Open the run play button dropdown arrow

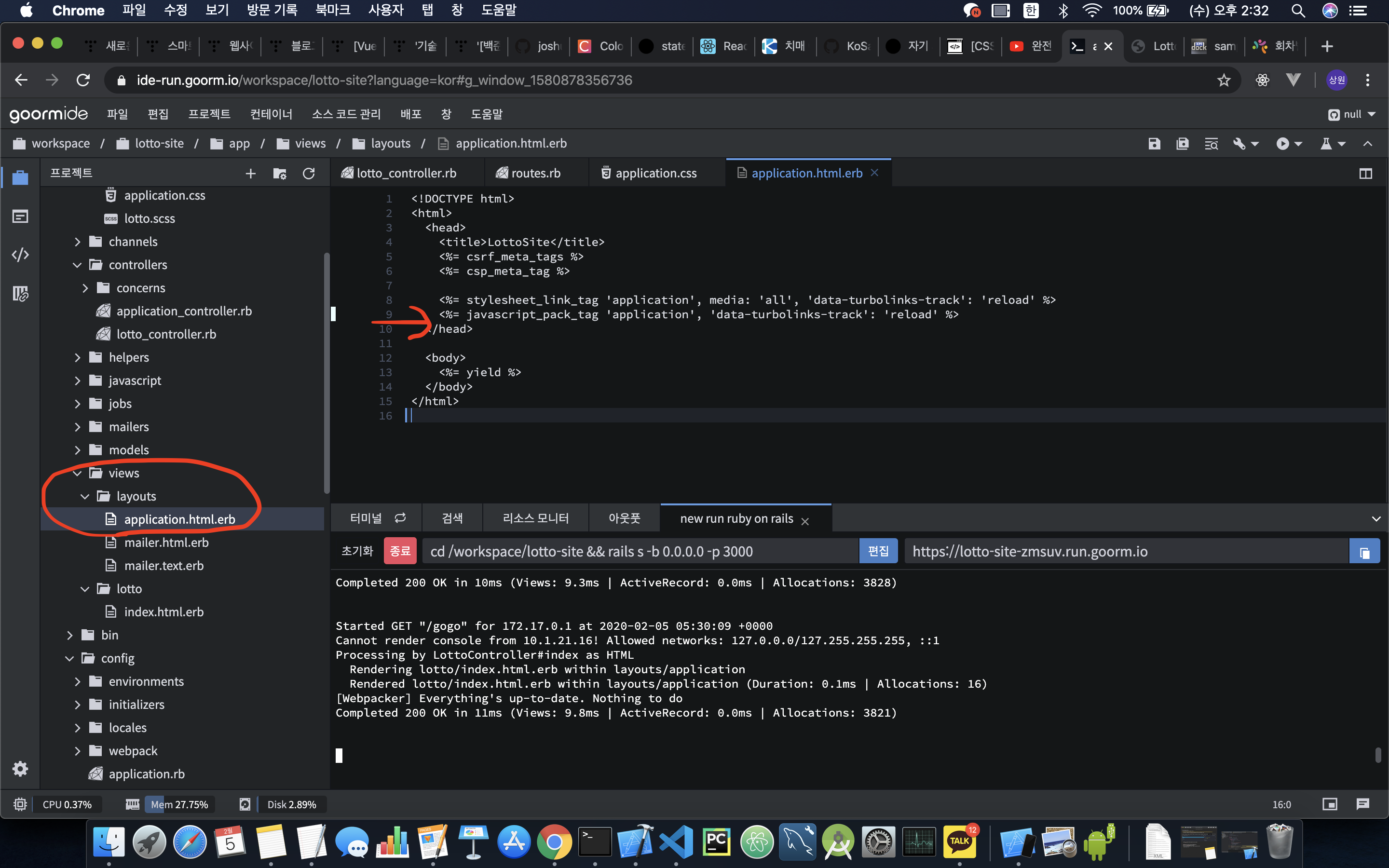click(1298, 144)
